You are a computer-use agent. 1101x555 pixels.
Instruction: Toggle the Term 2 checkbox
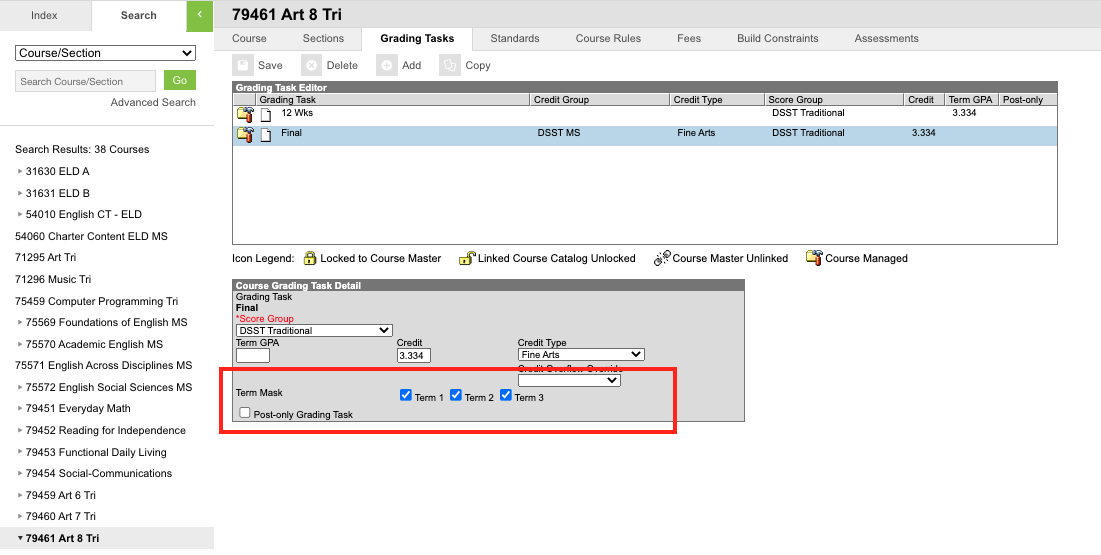click(456, 395)
